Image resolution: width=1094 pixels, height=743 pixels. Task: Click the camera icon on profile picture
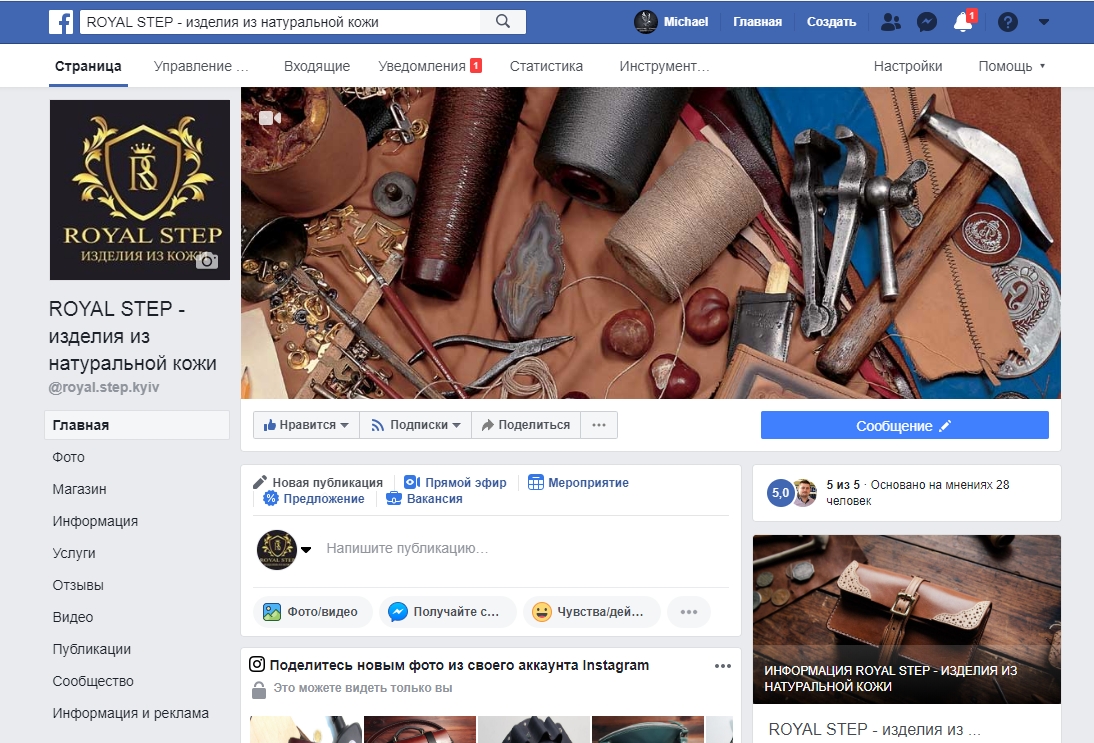click(207, 261)
